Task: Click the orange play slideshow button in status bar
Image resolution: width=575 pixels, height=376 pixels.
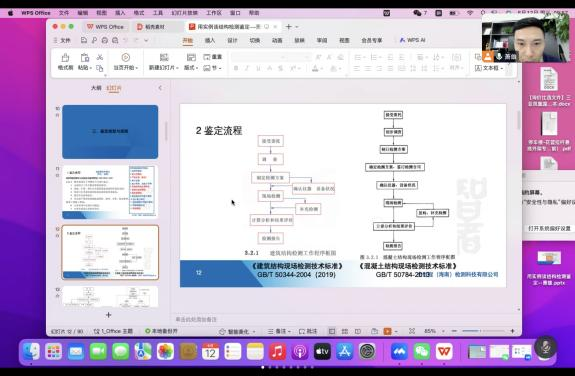Action: (x=388, y=331)
